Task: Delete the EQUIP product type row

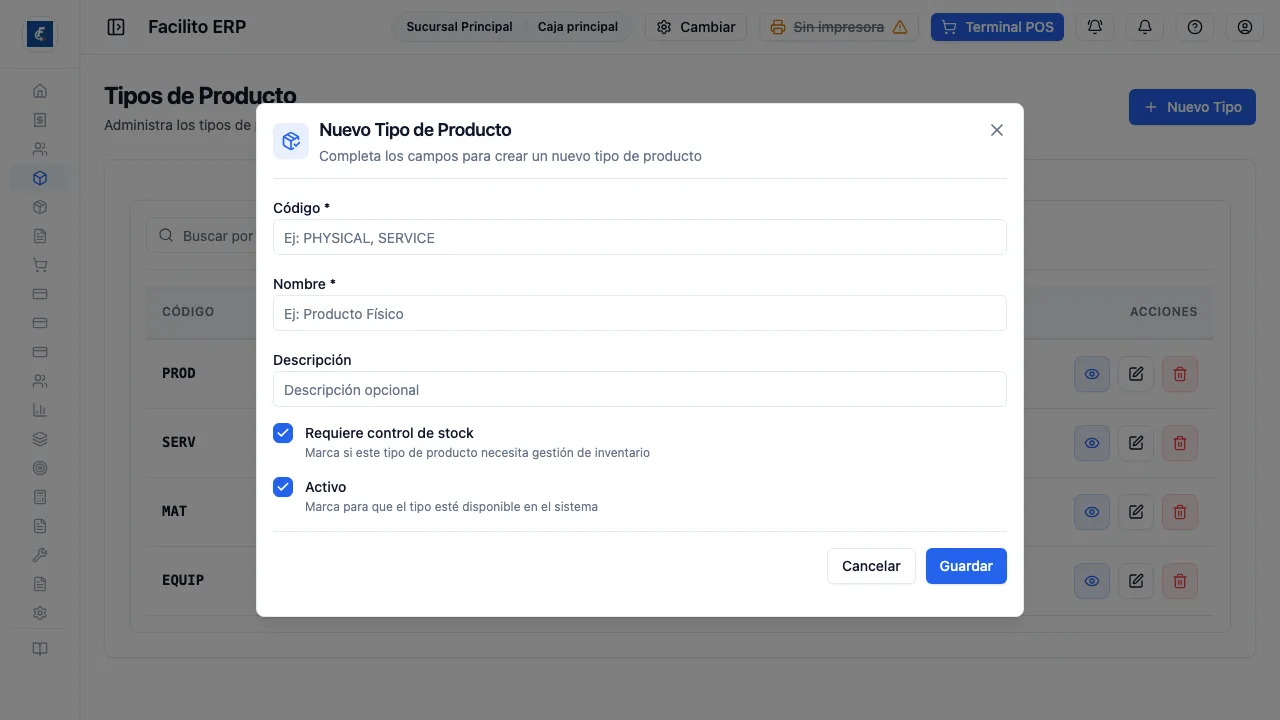Action: coord(1180,581)
